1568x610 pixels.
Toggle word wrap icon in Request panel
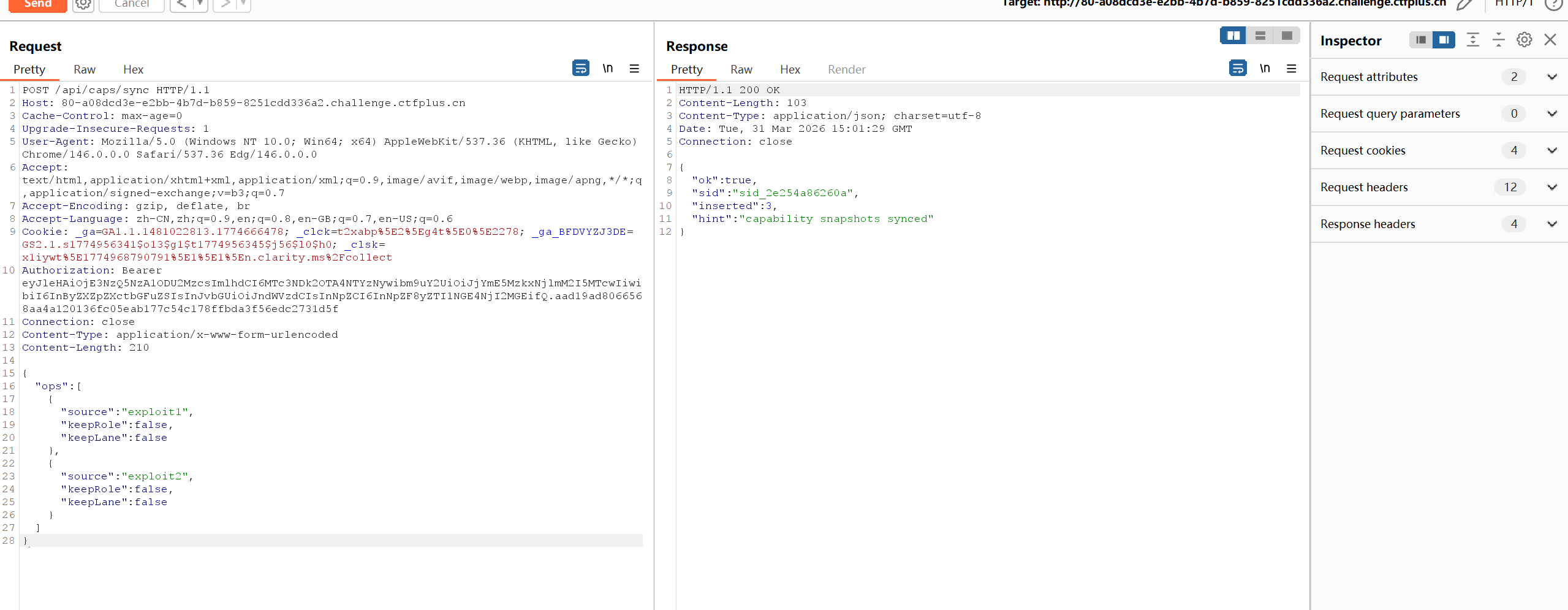tap(580, 68)
